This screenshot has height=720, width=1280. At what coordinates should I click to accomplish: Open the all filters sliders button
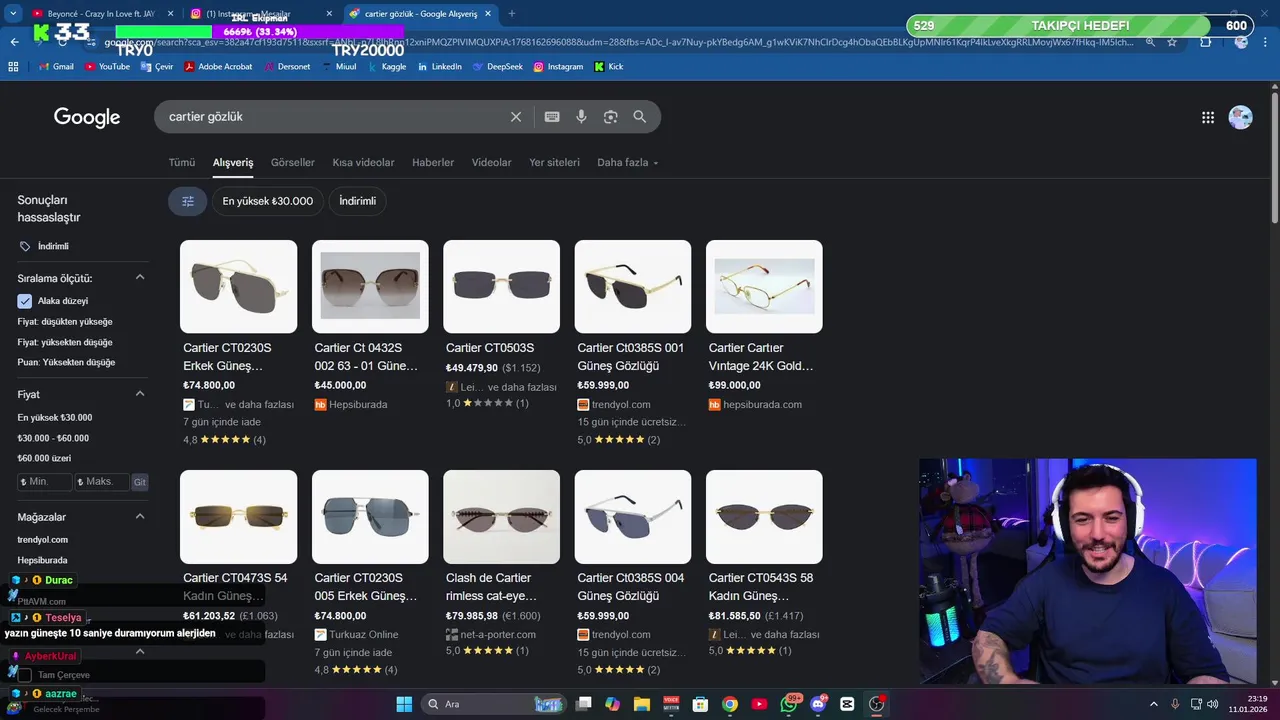(187, 201)
